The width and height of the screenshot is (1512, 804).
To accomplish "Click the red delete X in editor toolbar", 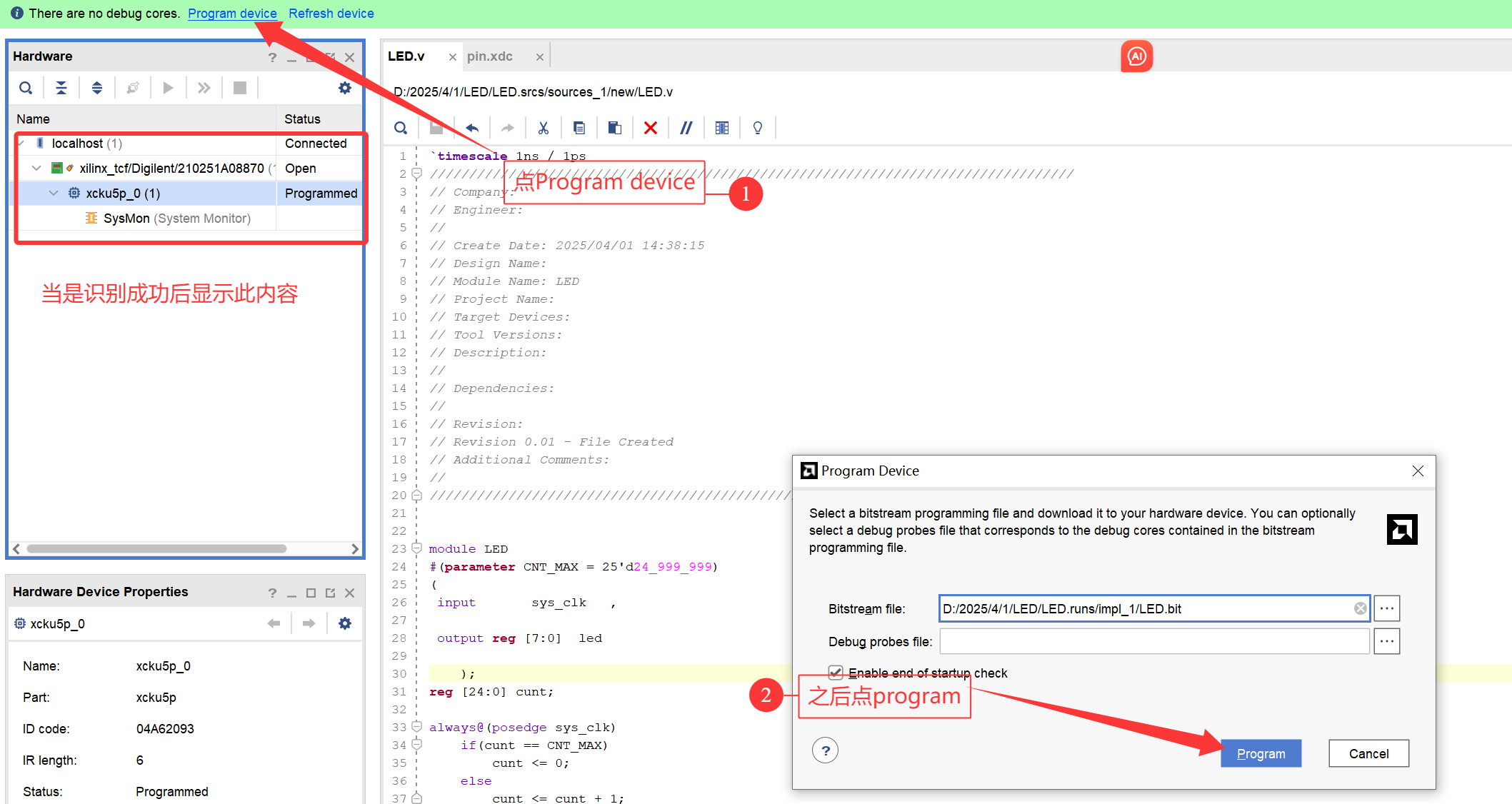I will point(650,128).
